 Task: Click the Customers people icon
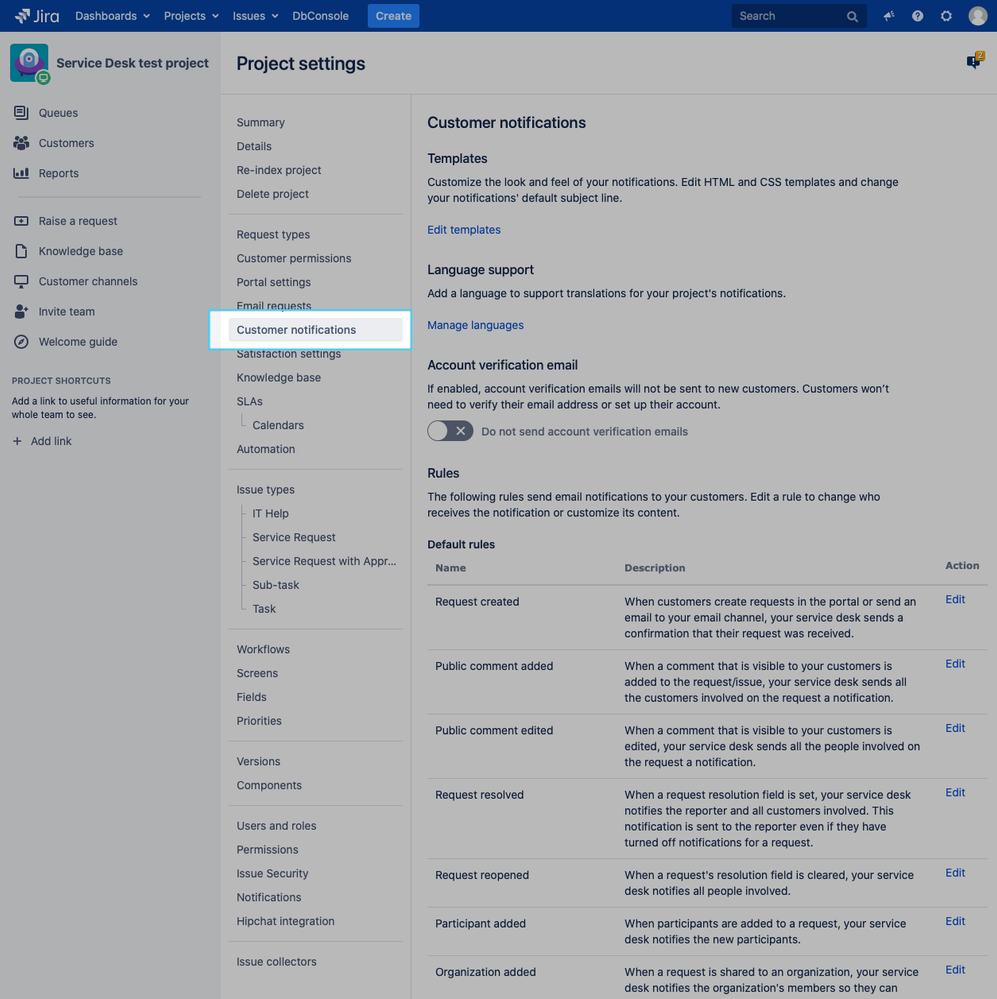[x=21, y=143]
